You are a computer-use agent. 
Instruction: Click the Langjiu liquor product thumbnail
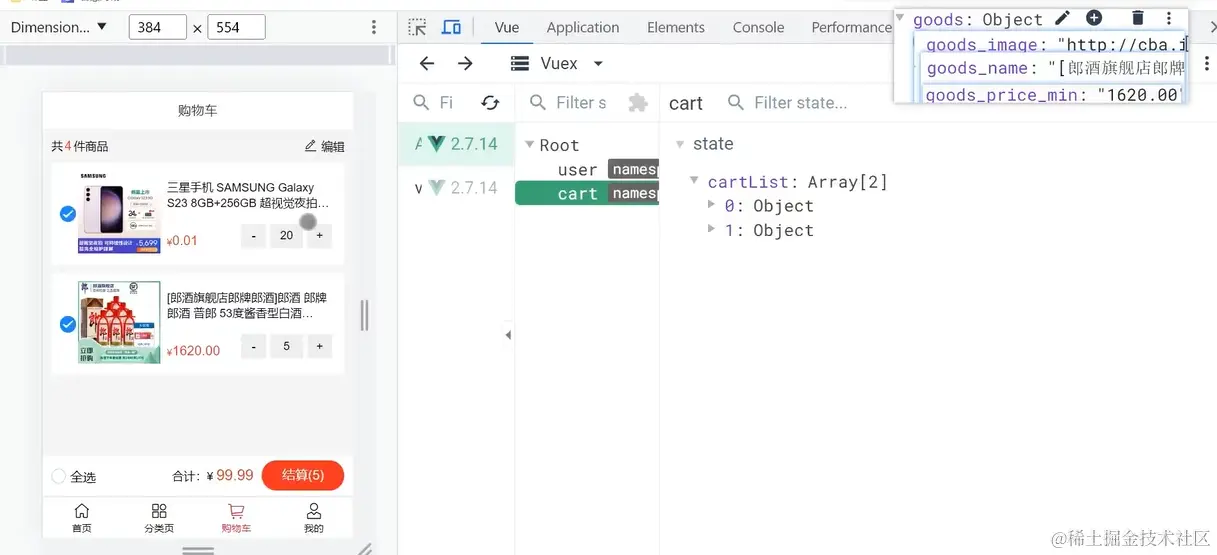coord(119,322)
